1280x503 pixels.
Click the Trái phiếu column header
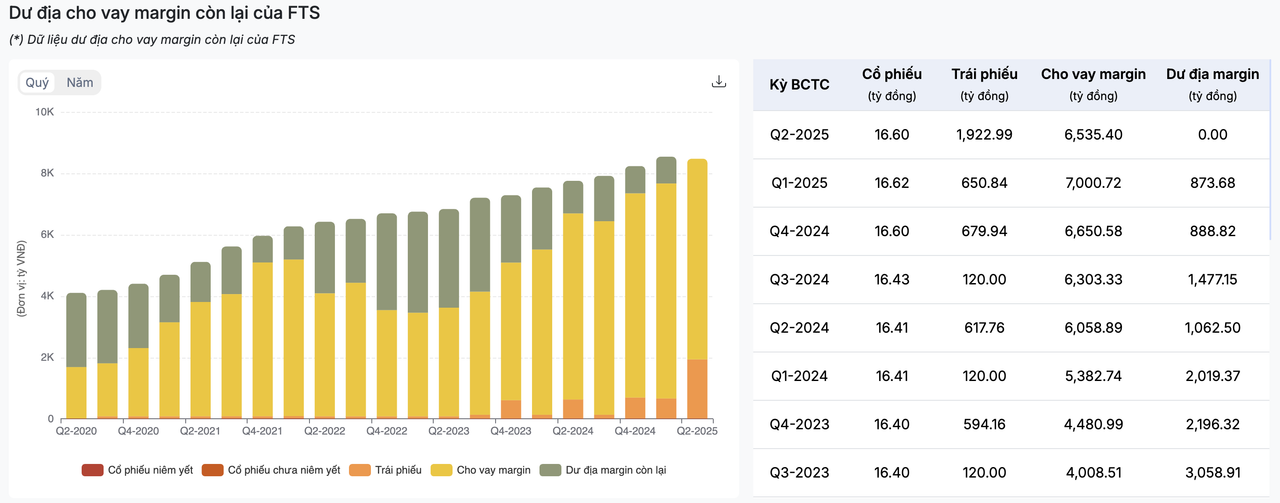coord(985,84)
